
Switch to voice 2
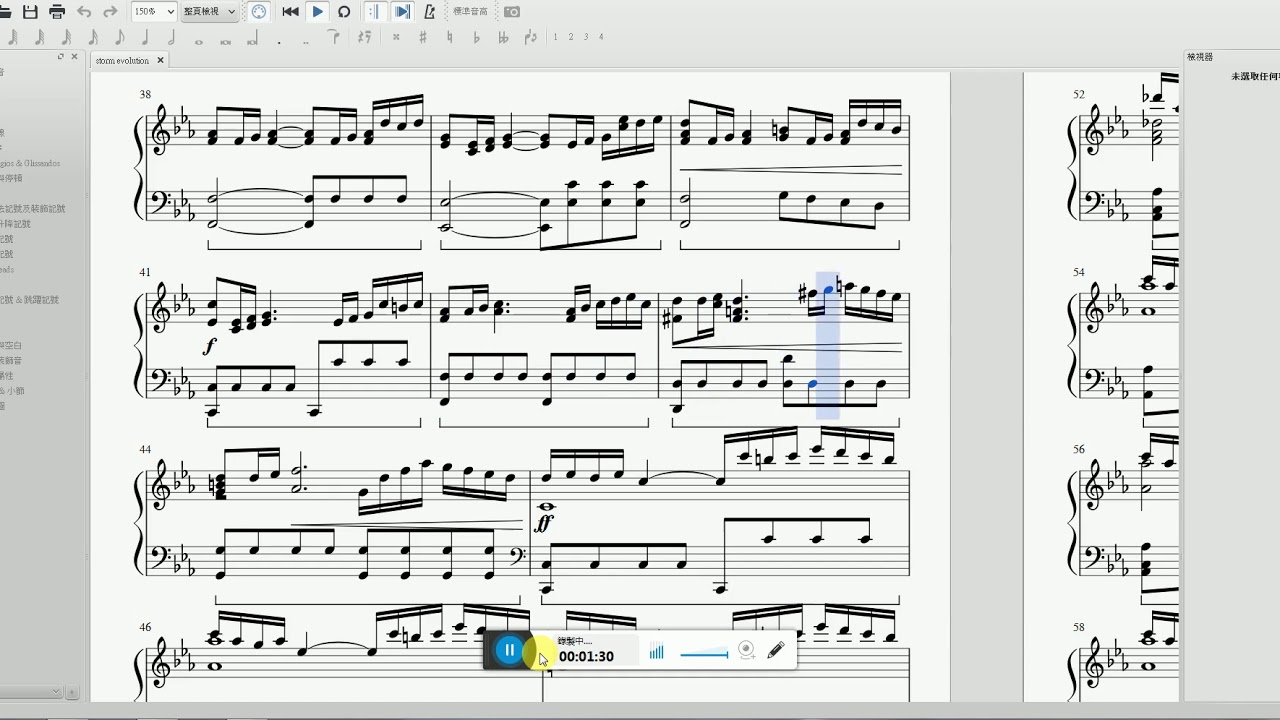point(570,37)
